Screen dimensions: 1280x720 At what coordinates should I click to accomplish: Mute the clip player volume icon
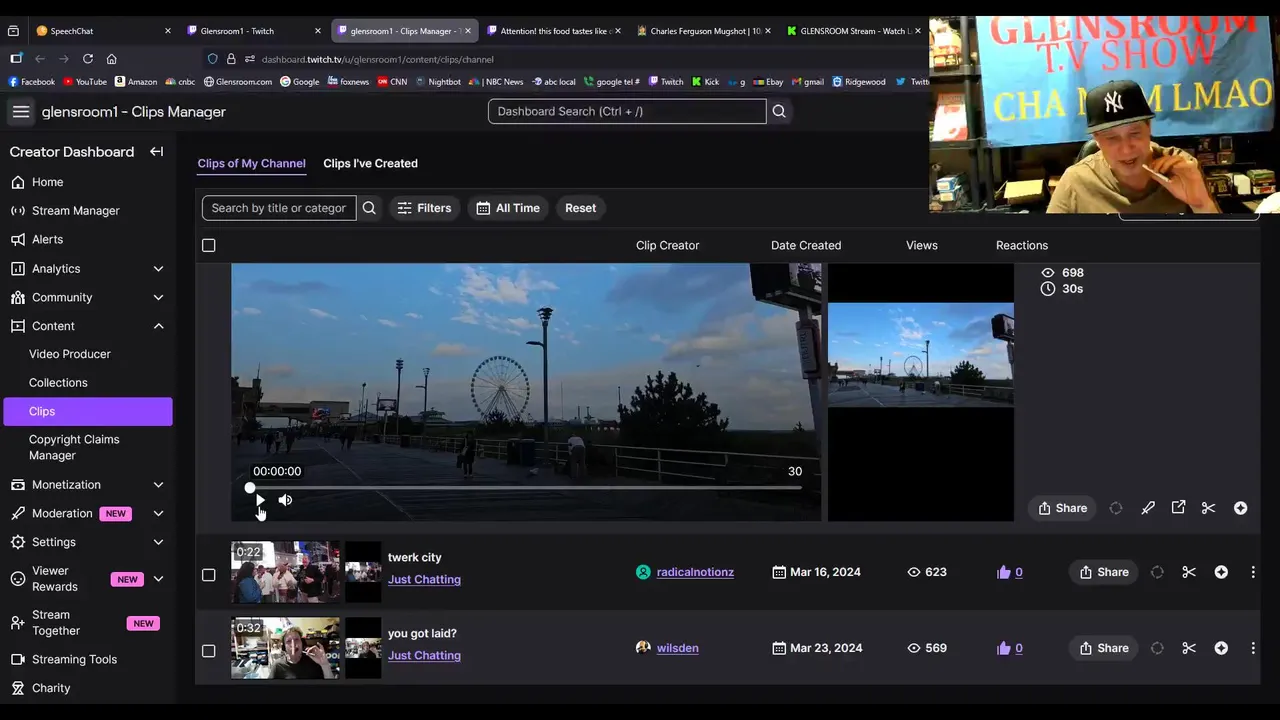[x=285, y=500]
